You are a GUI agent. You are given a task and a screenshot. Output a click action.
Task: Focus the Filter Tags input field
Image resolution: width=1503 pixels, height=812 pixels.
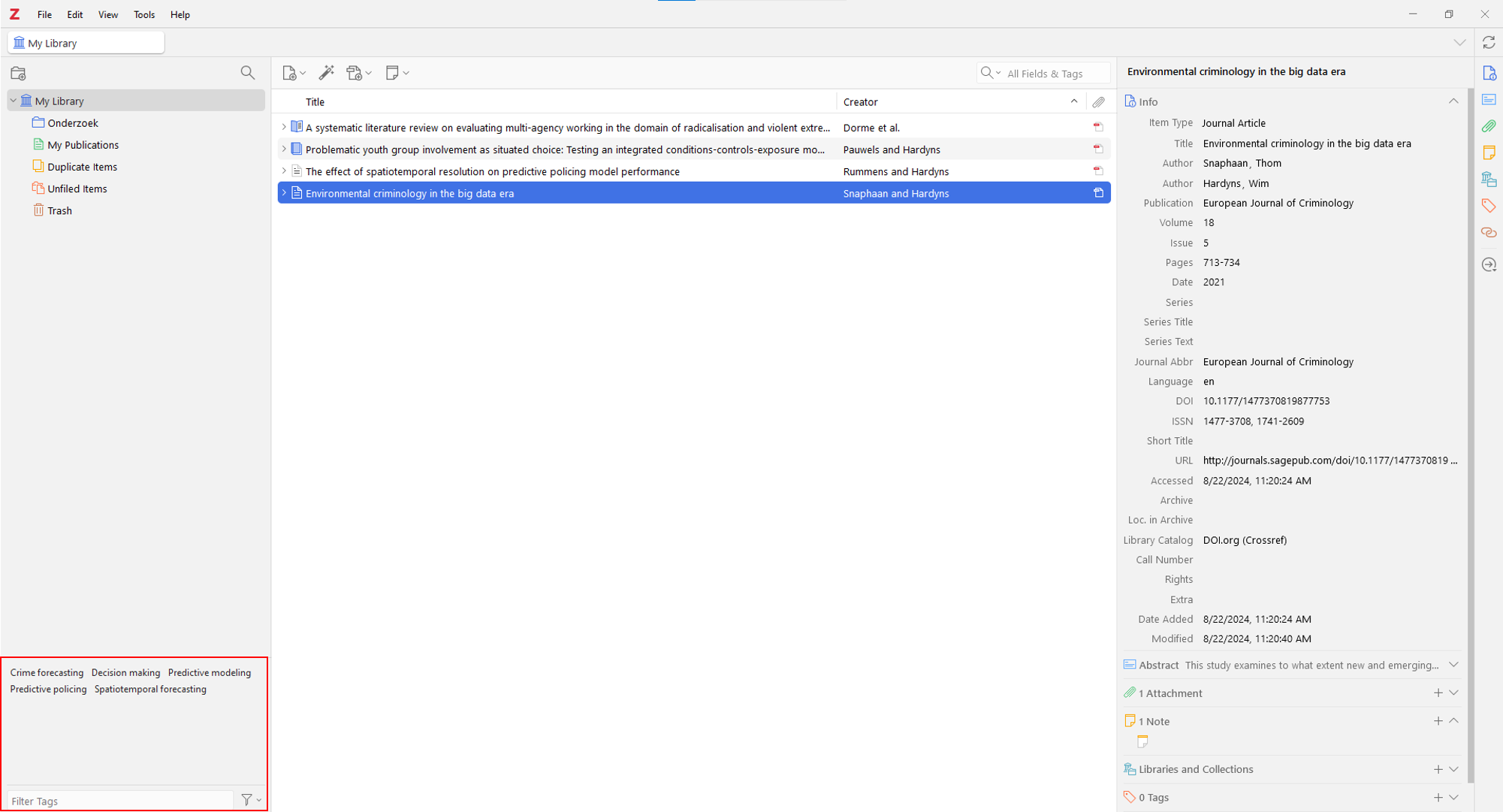tap(120, 801)
